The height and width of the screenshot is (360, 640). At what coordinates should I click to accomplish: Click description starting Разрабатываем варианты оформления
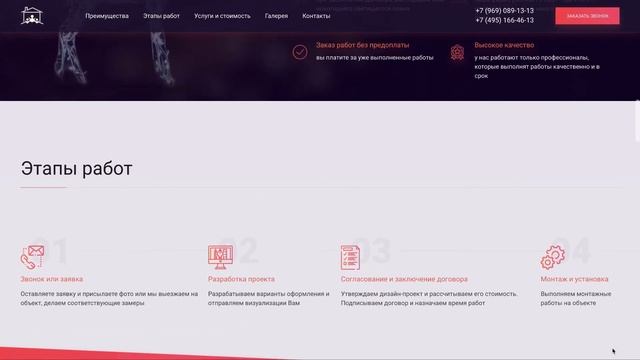pyautogui.click(x=269, y=298)
